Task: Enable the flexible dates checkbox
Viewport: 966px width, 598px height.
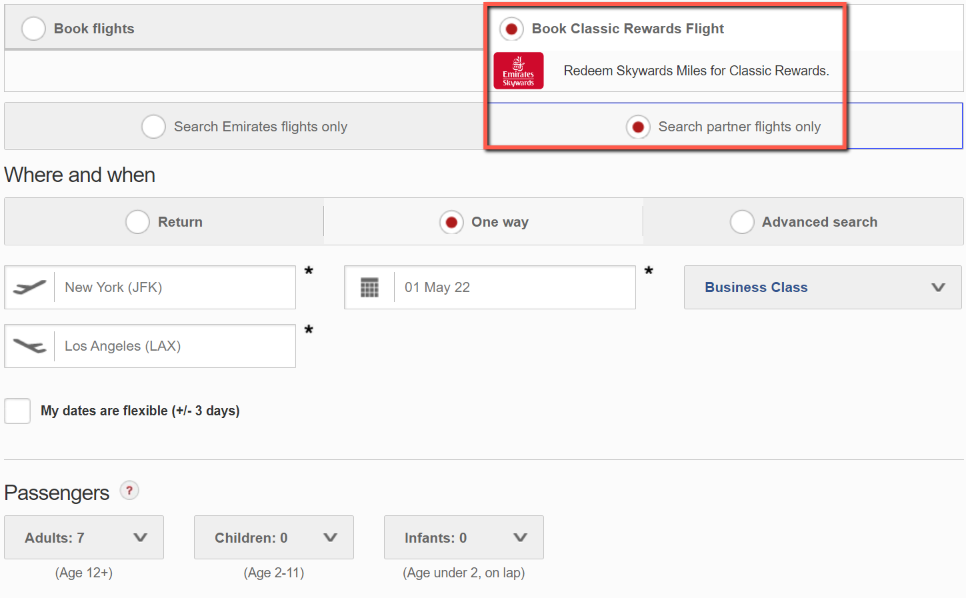Action: click(17, 411)
